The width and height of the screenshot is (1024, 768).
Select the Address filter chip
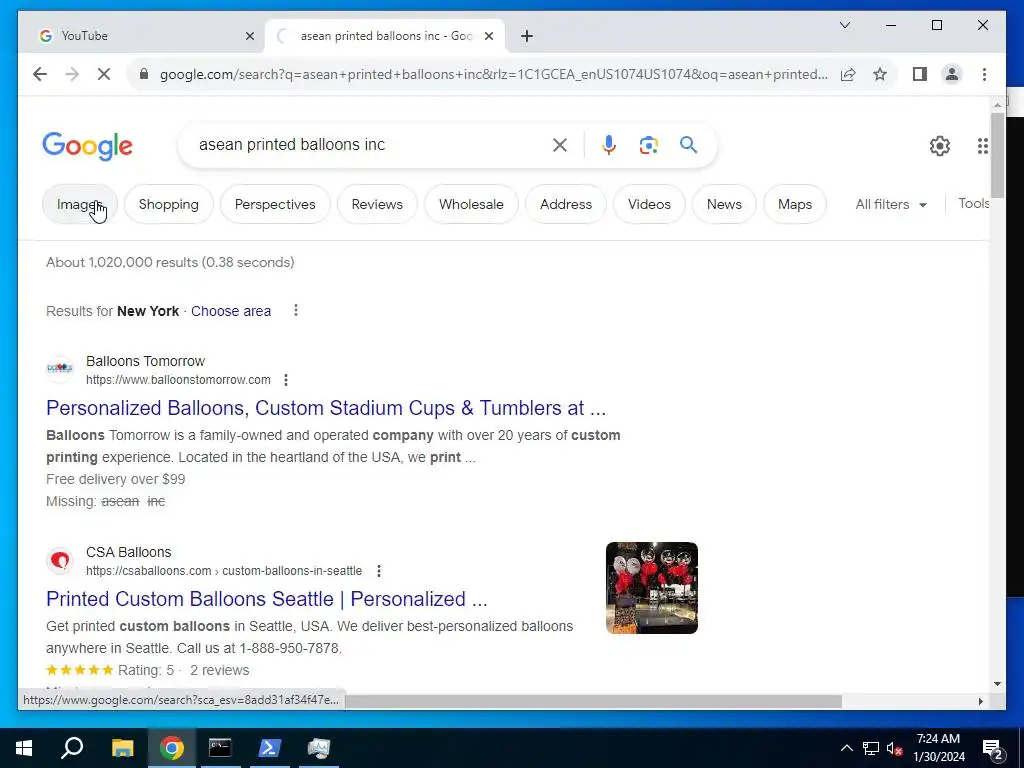click(566, 204)
